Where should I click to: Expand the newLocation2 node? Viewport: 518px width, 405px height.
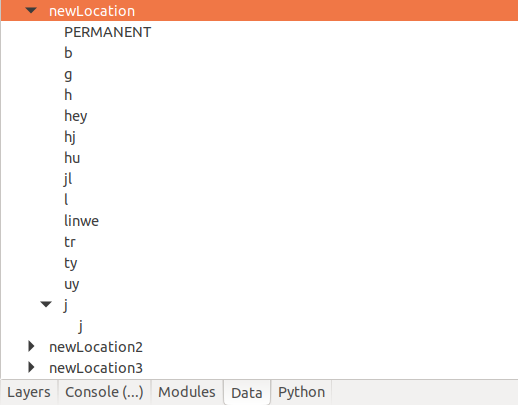(x=31, y=347)
